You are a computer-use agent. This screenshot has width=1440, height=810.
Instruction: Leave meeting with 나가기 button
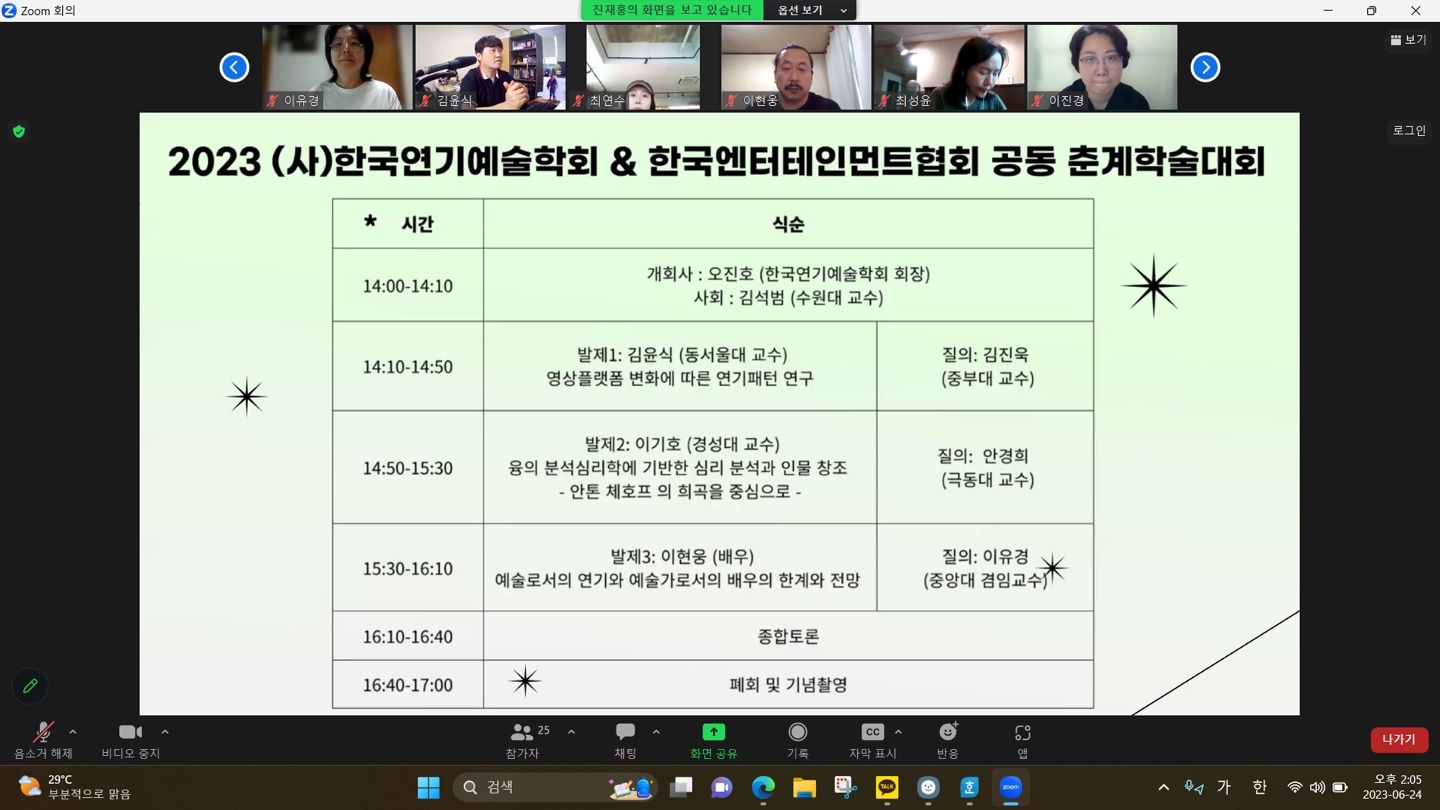(x=1399, y=740)
